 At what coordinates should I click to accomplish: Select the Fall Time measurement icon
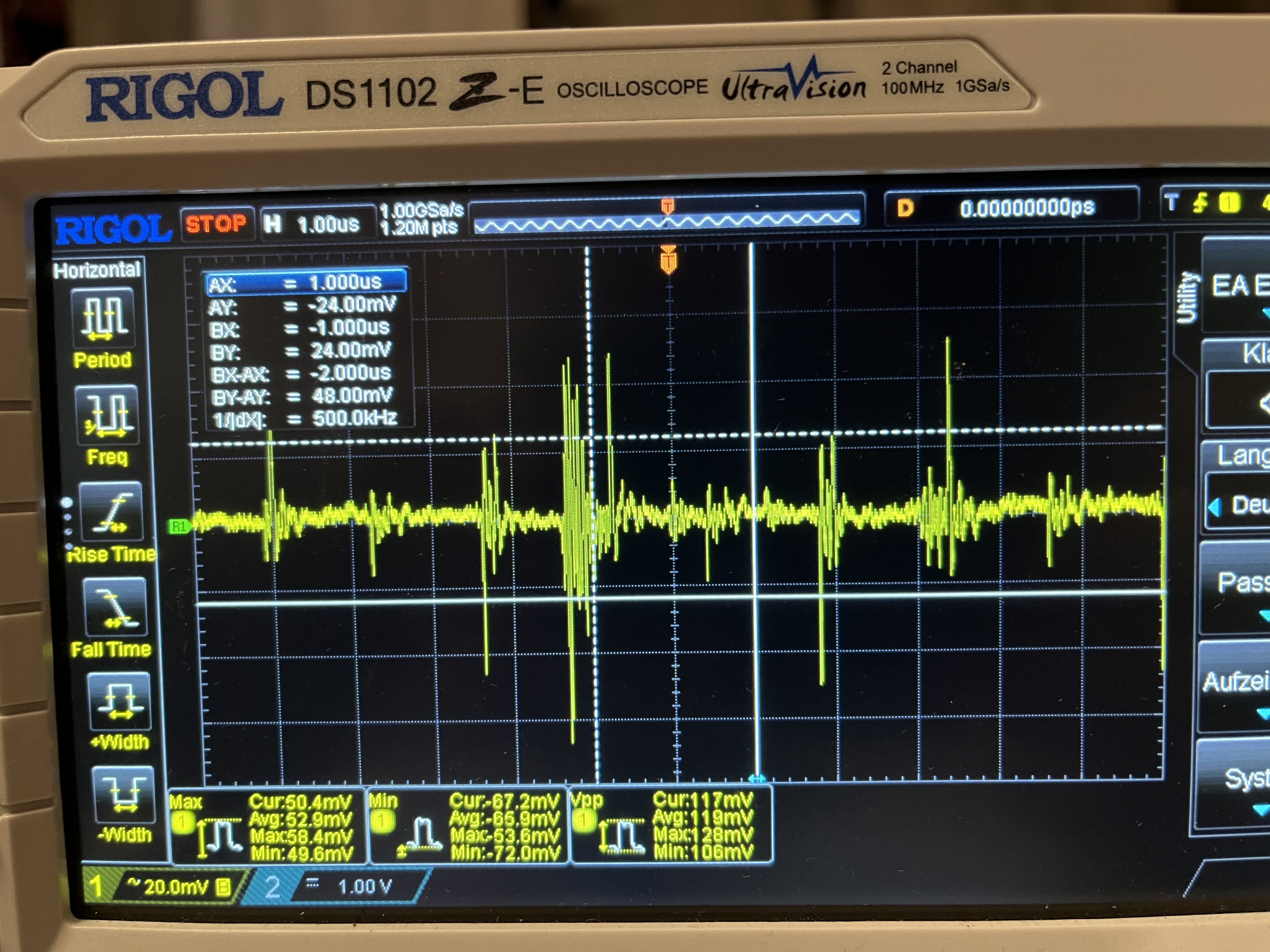click(x=115, y=607)
